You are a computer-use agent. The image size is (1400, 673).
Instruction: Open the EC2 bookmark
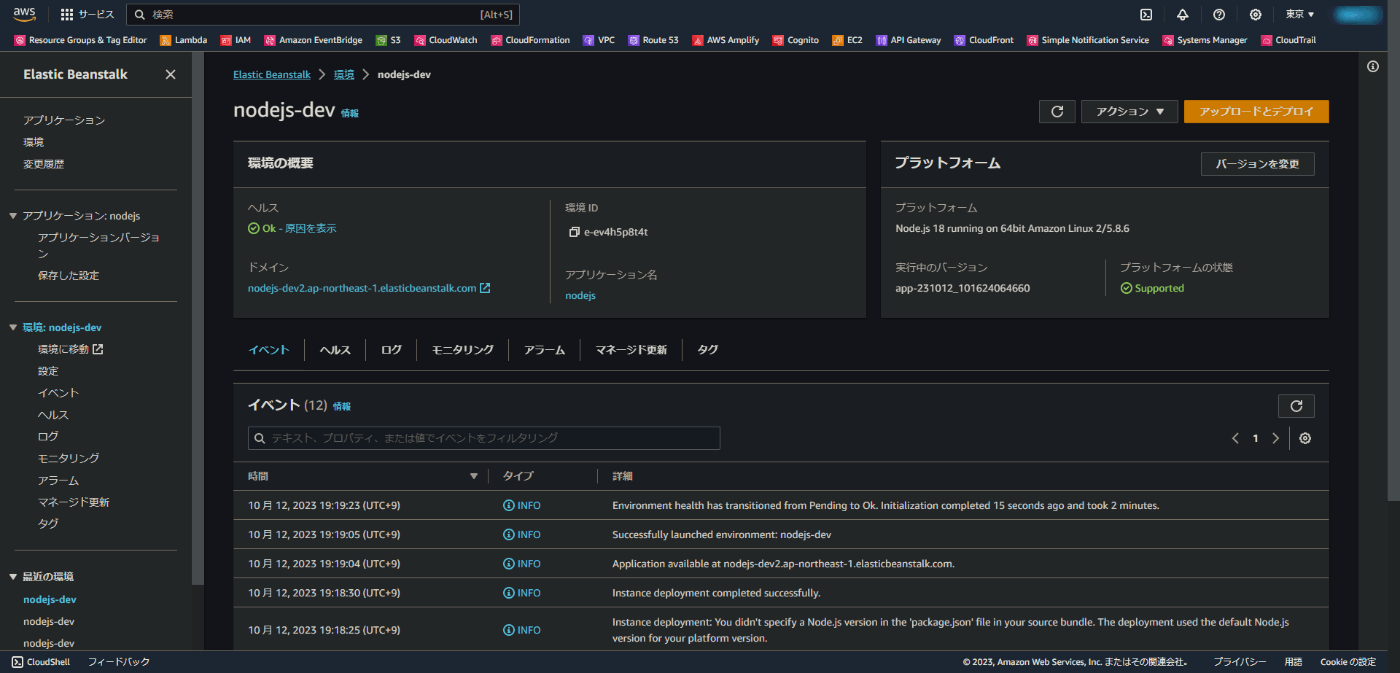(846, 40)
